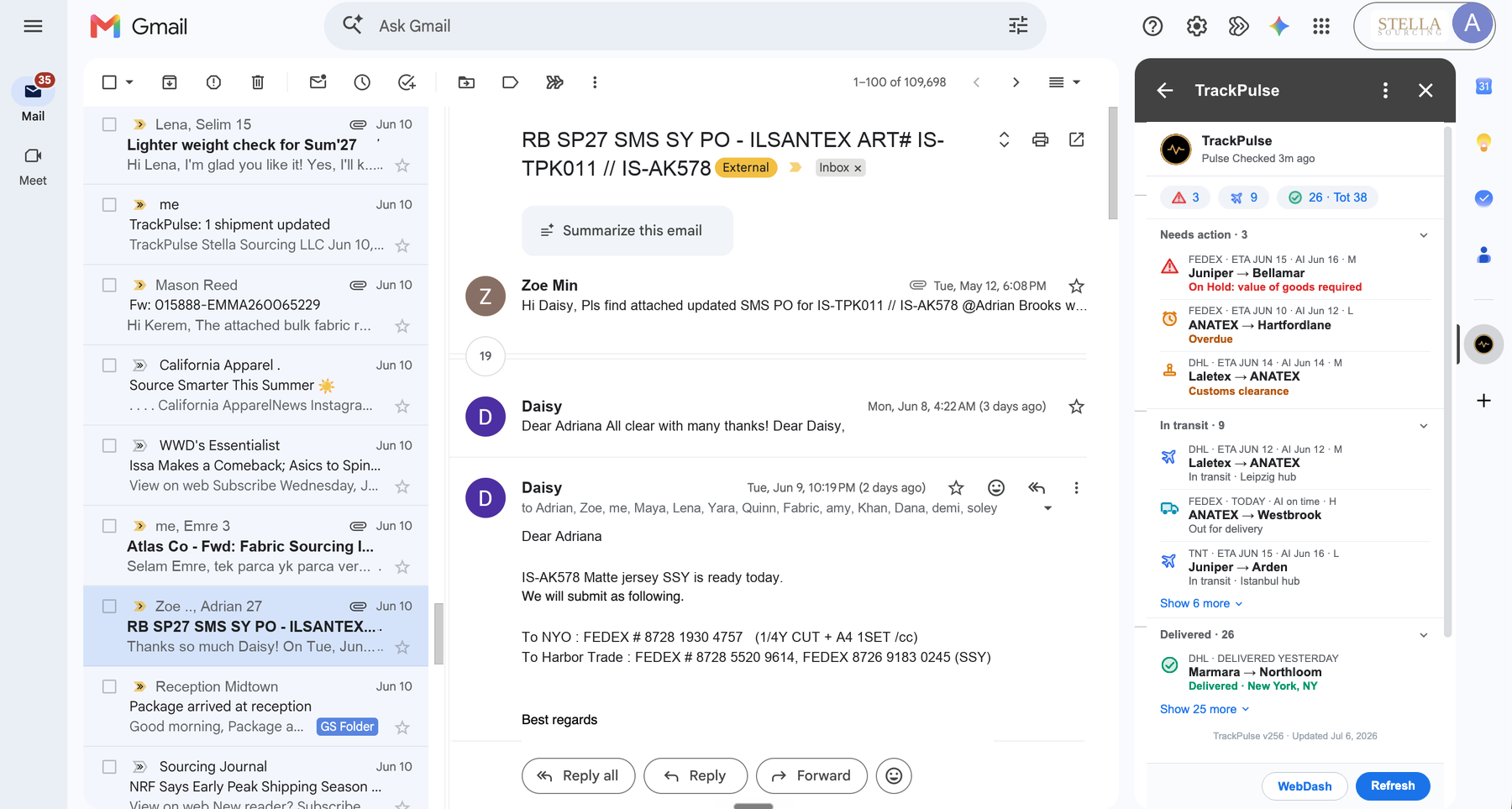The width and height of the screenshot is (1512, 809).
Task: Expand Show 6 more shipments
Action: (x=1201, y=603)
